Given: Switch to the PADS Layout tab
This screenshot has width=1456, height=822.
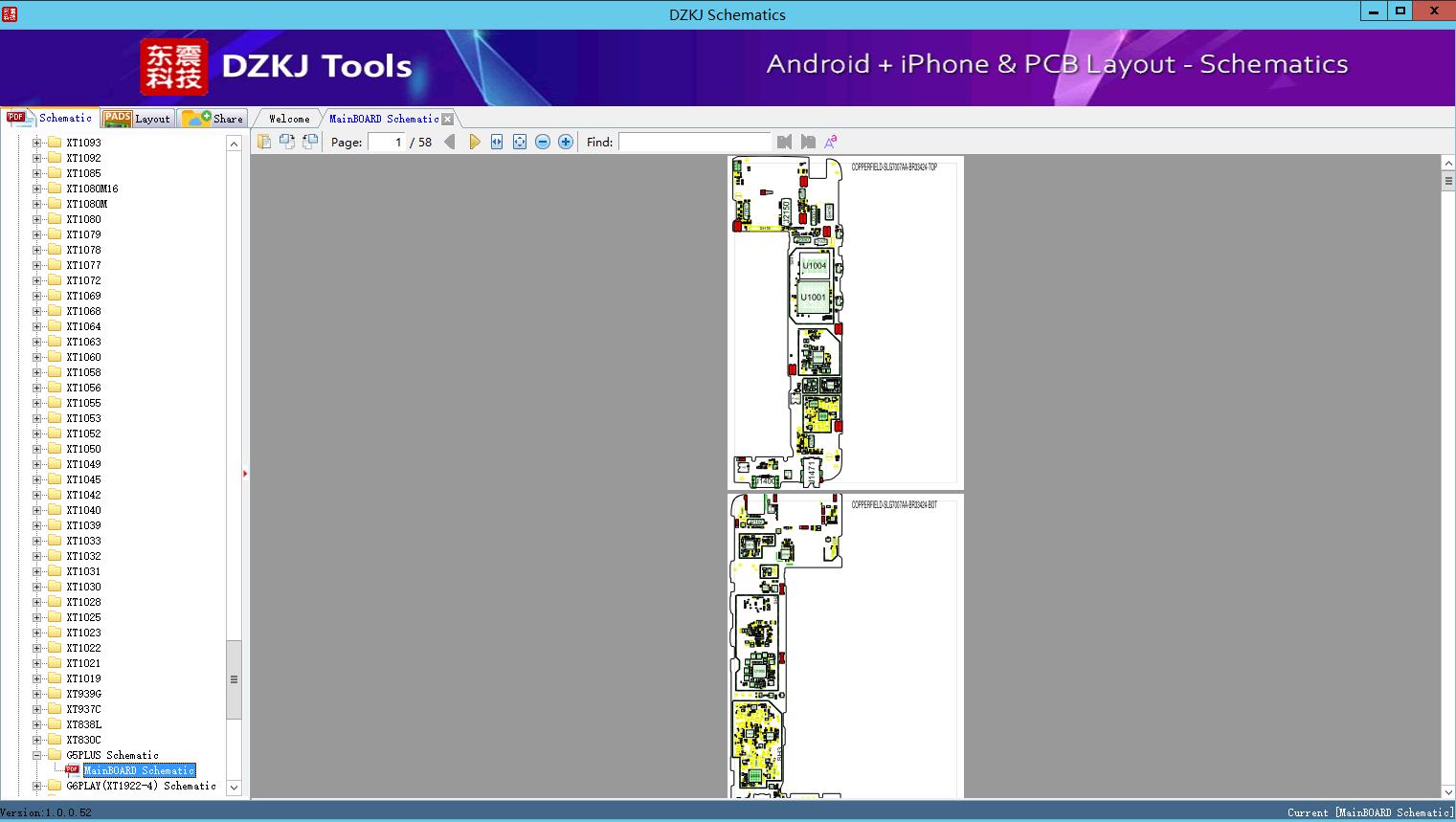Looking at the screenshot, I should 137,119.
